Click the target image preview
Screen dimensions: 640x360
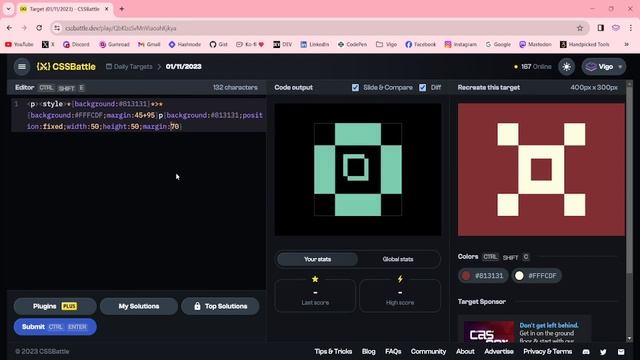[541, 169]
